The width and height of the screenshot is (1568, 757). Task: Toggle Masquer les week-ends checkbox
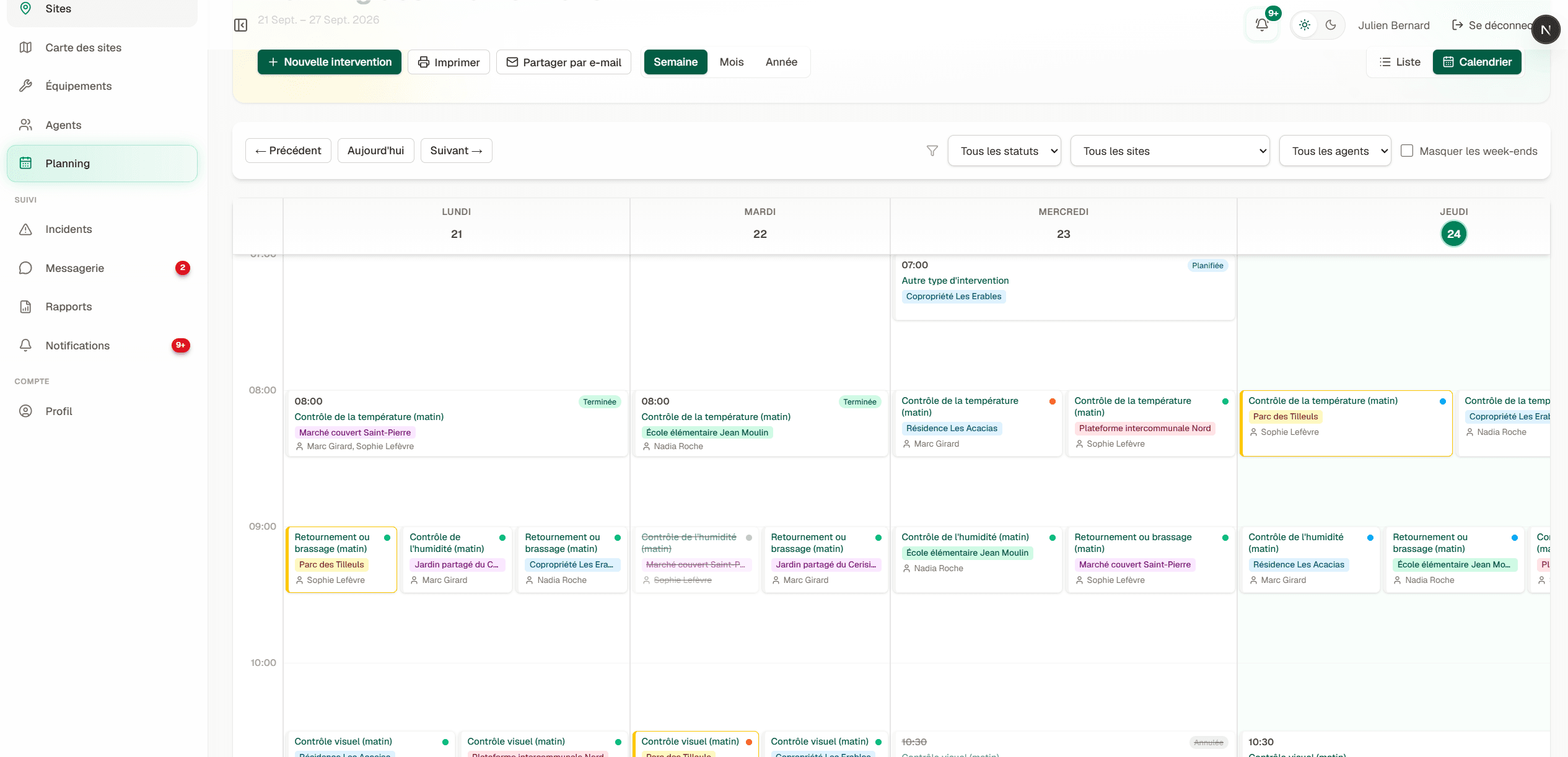click(1407, 151)
